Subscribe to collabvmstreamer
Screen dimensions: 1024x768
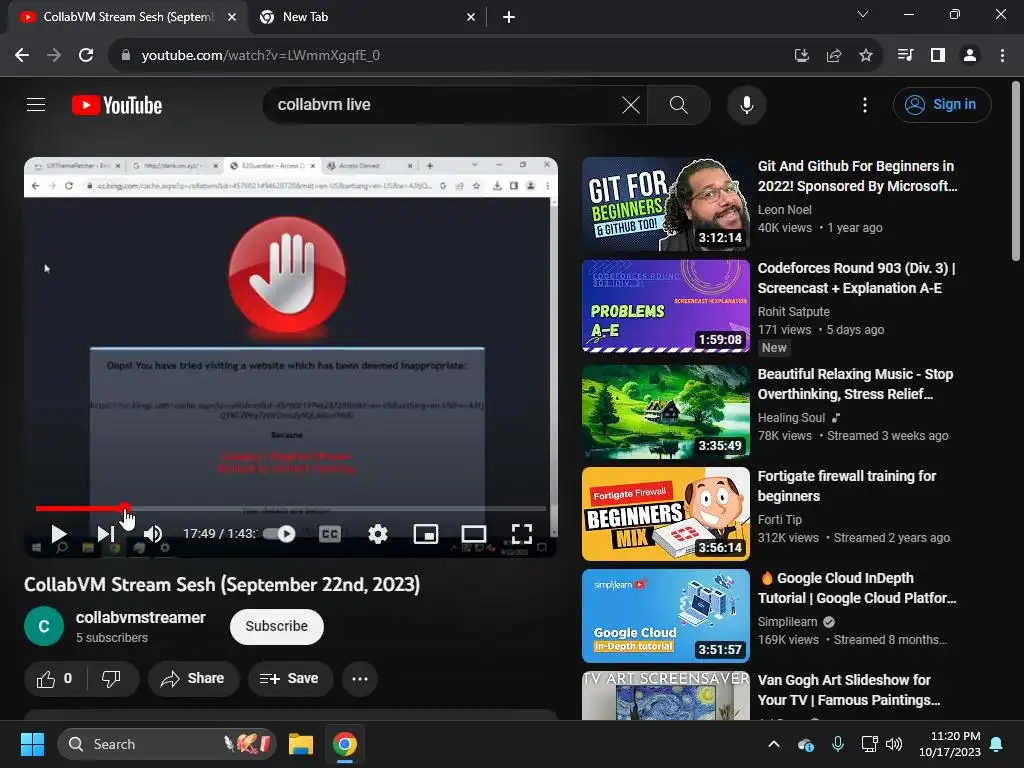[x=276, y=626]
